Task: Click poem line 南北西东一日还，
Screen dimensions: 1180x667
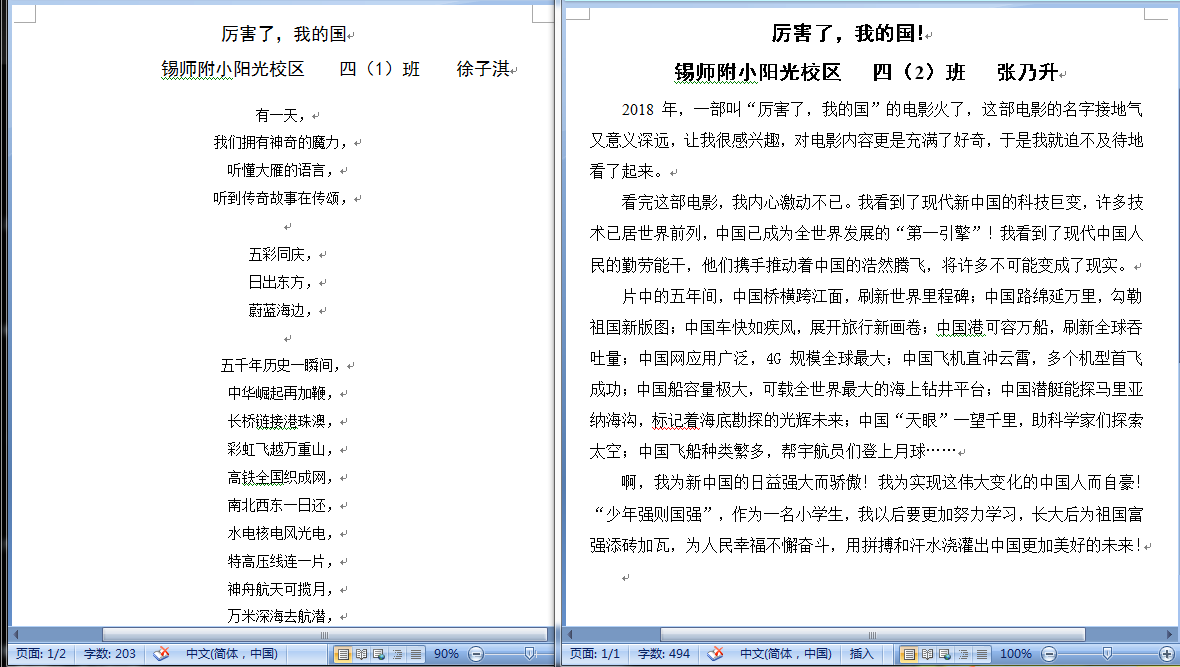Action: coord(282,505)
